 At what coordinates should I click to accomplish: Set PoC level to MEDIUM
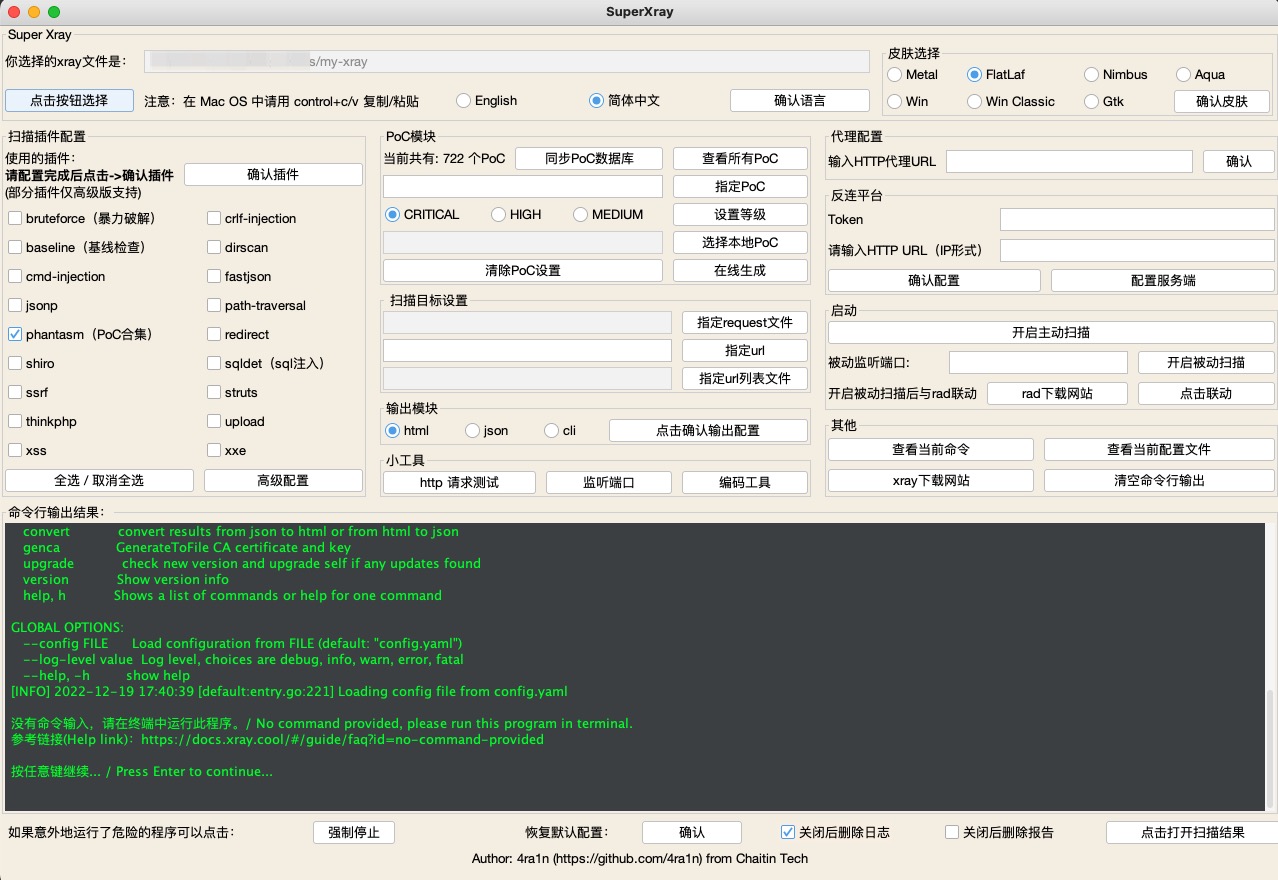click(580, 214)
